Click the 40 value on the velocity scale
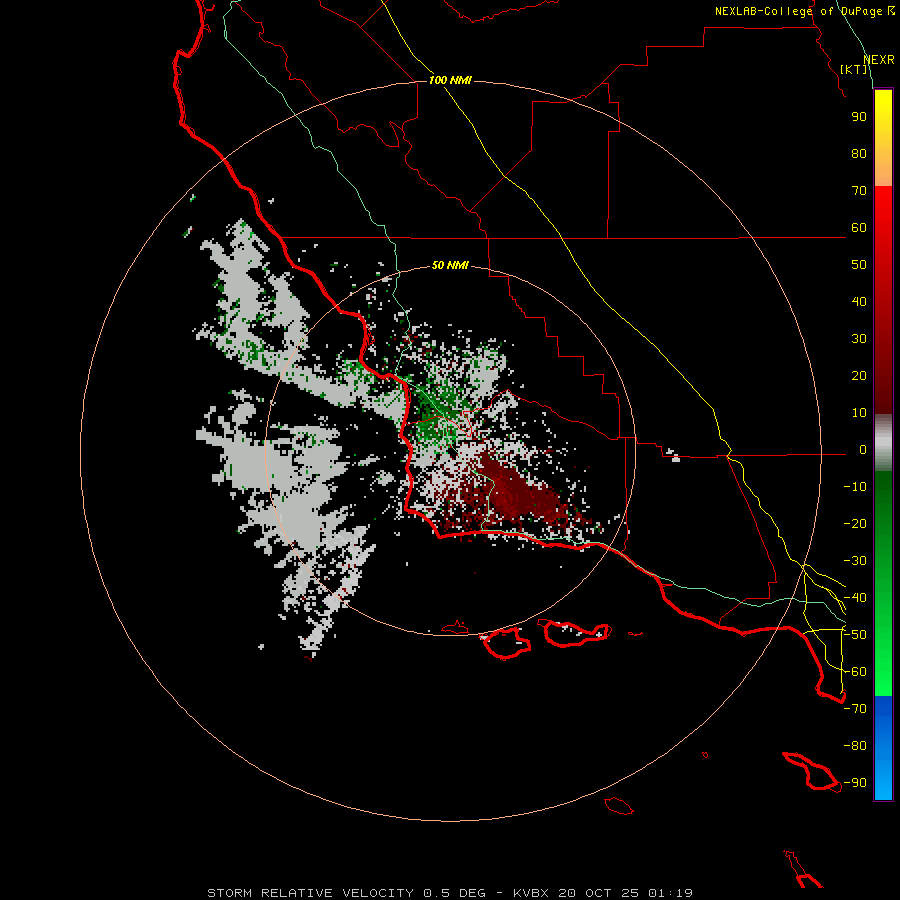The width and height of the screenshot is (900, 900). coord(859,302)
